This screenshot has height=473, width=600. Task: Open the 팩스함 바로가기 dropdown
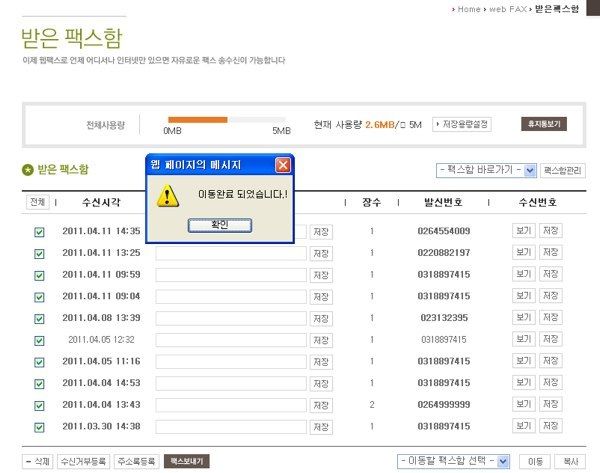click(486, 170)
